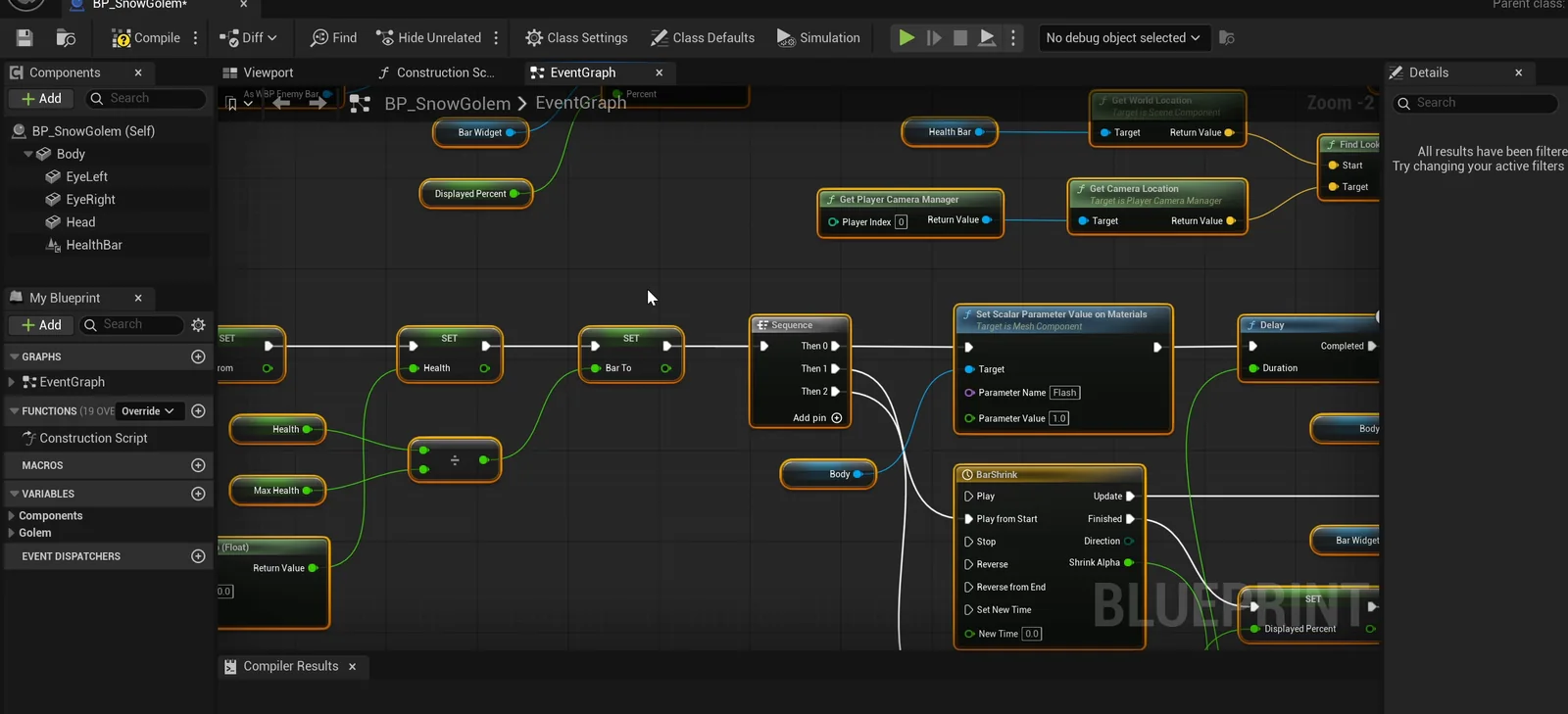Screen dimensions: 1568x714
Task: Open the Diff dropdown
Action: pyautogui.click(x=249, y=38)
